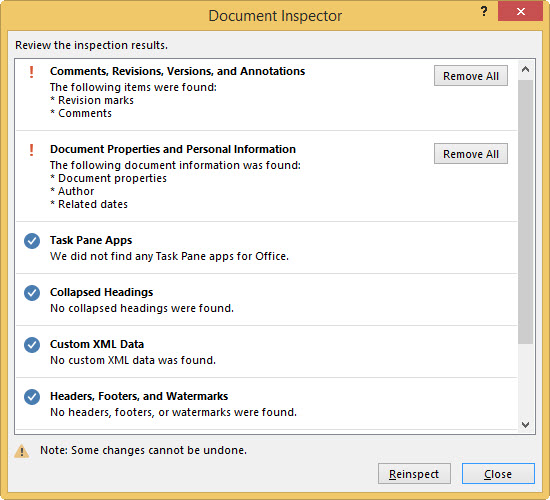Select the Custom XML Data result heading
This screenshot has height=500, width=550.
(x=97, y=344)
